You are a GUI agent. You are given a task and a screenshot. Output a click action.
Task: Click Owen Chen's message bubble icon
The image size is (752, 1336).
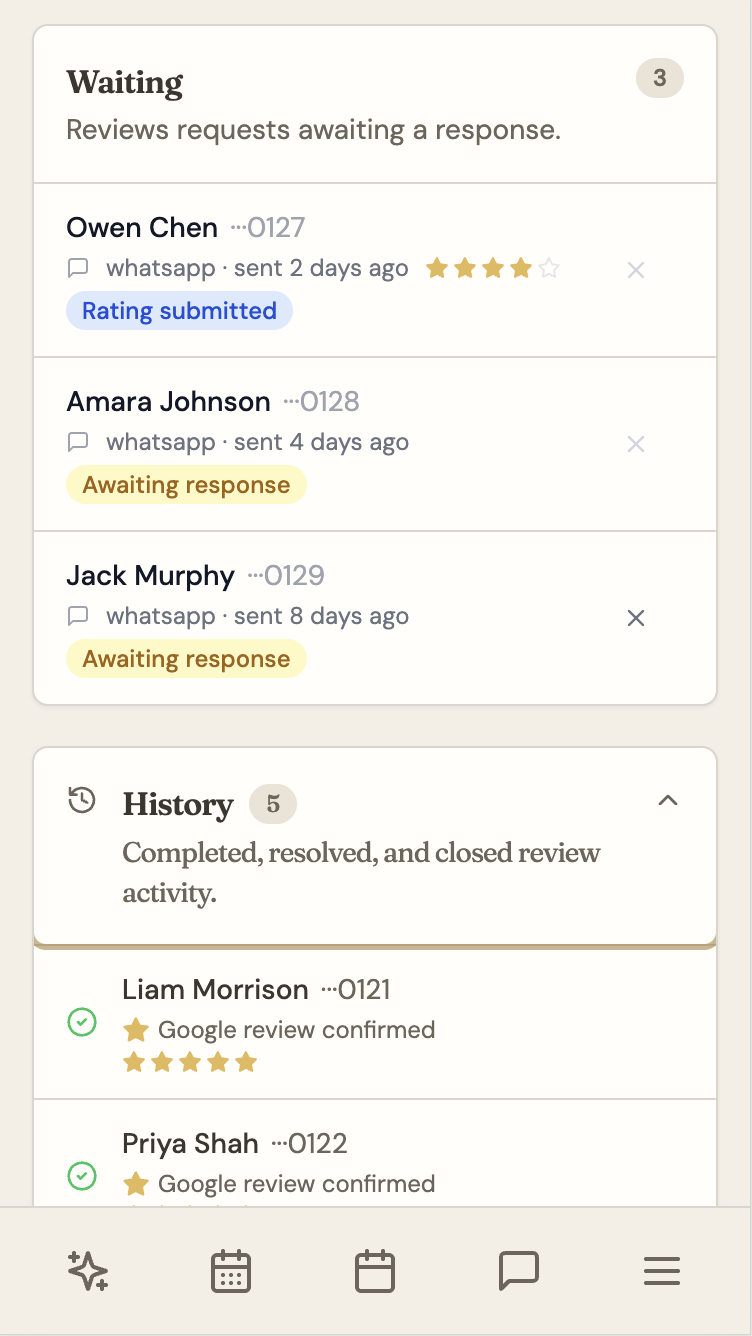point(78,268)
